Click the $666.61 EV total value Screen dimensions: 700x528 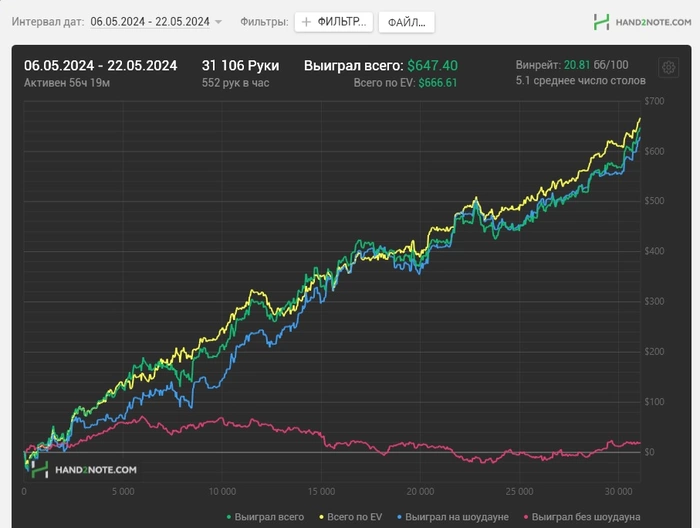click(438, 83)
